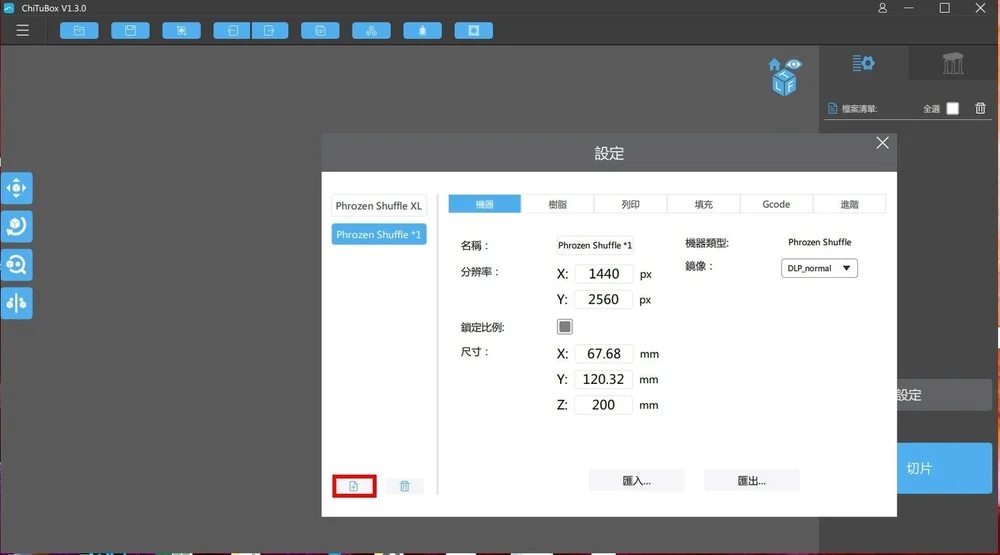The height and width of the screenshot is (555, 1000).
Task: Switch to the Gcode tab
Action: pos(776,204)
